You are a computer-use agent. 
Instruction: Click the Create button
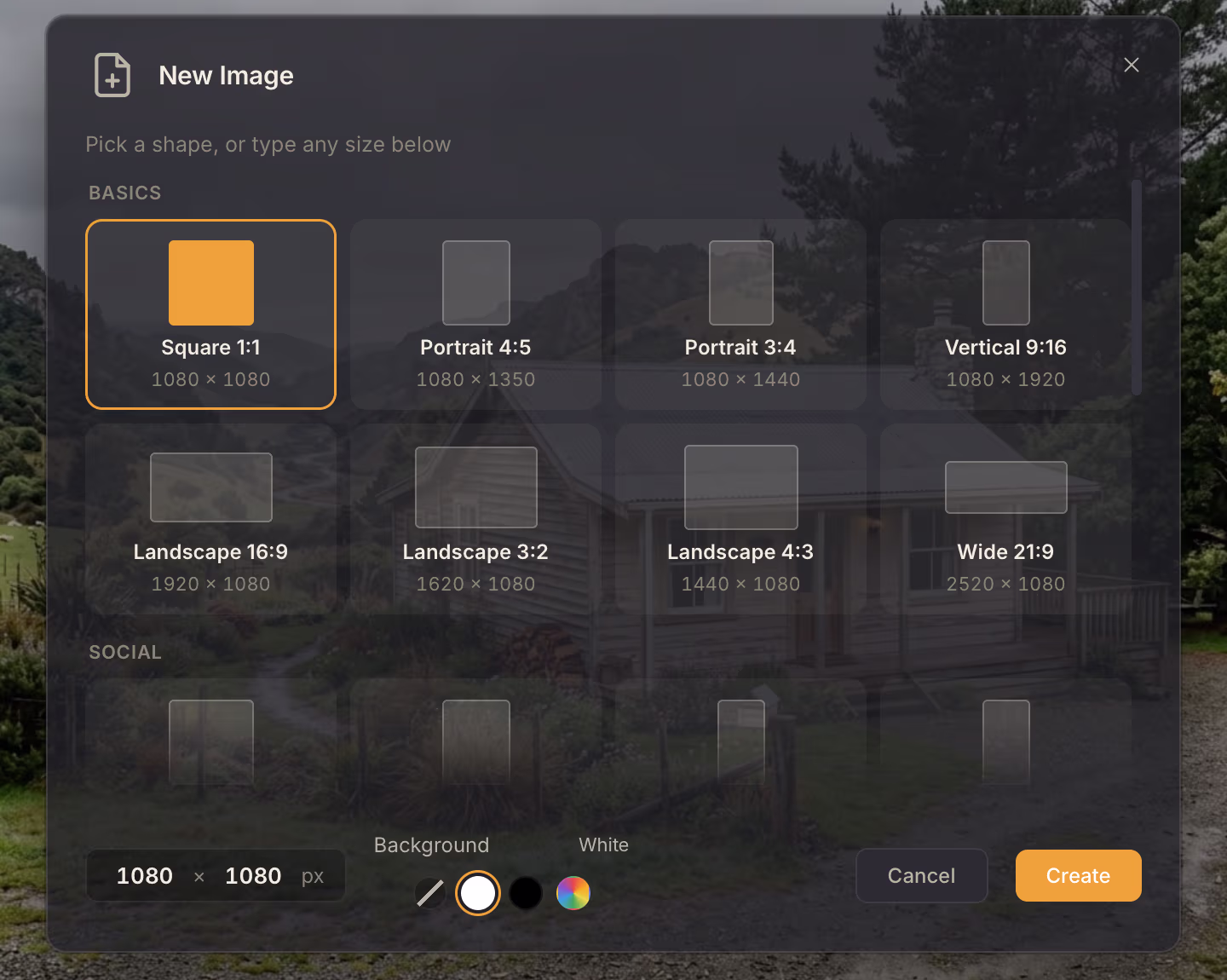1079,876
